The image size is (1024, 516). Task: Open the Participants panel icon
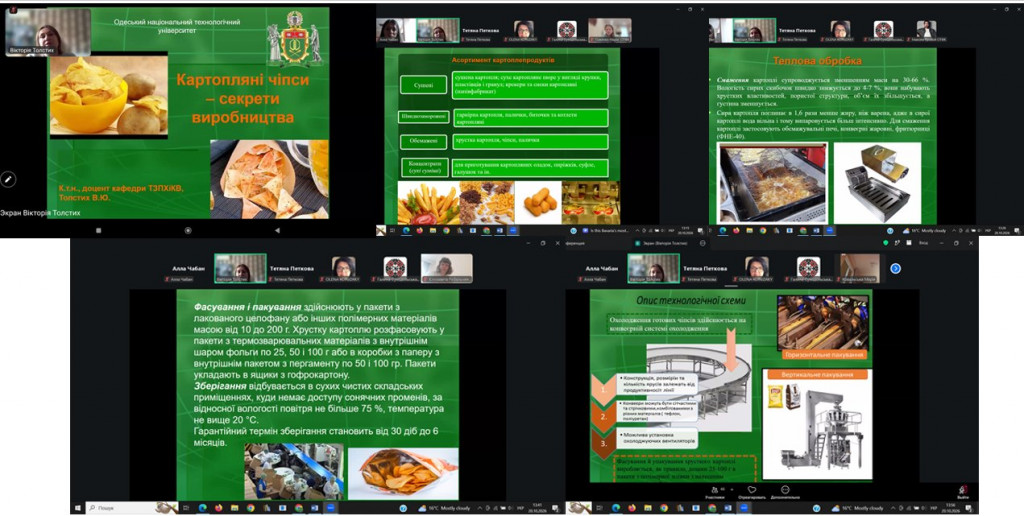click(x=714, y=491)
